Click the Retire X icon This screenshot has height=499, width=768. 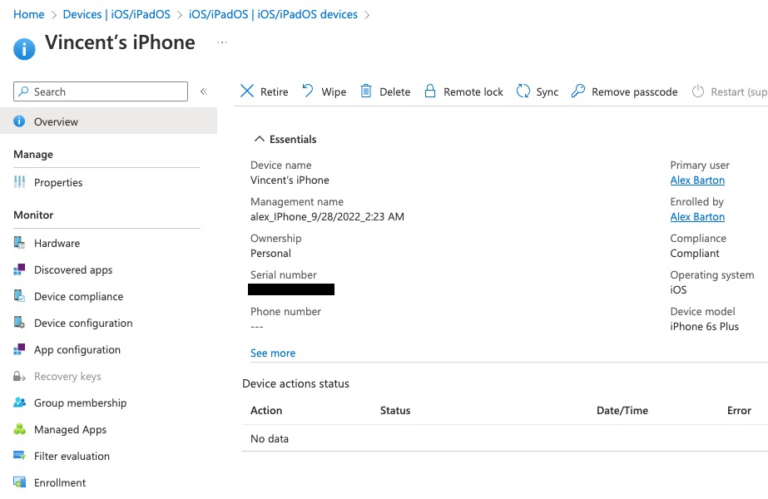247,91
